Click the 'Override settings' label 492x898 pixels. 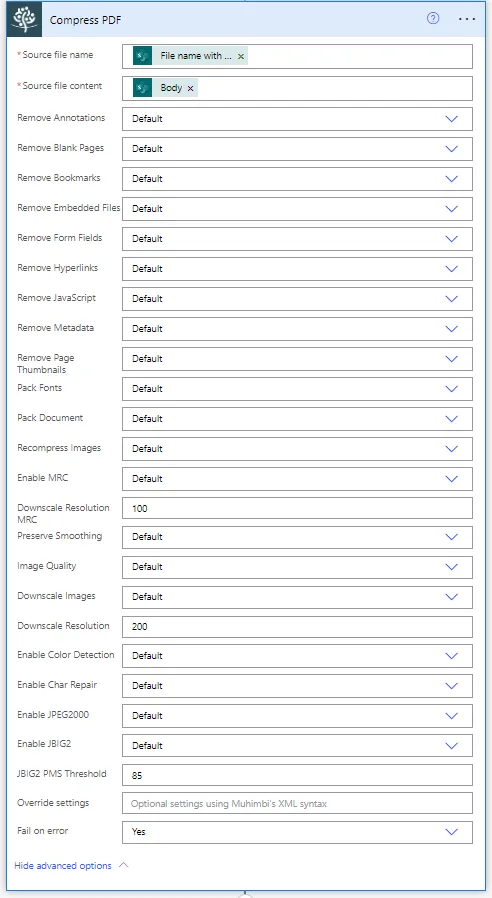click(x=53, y=803)
